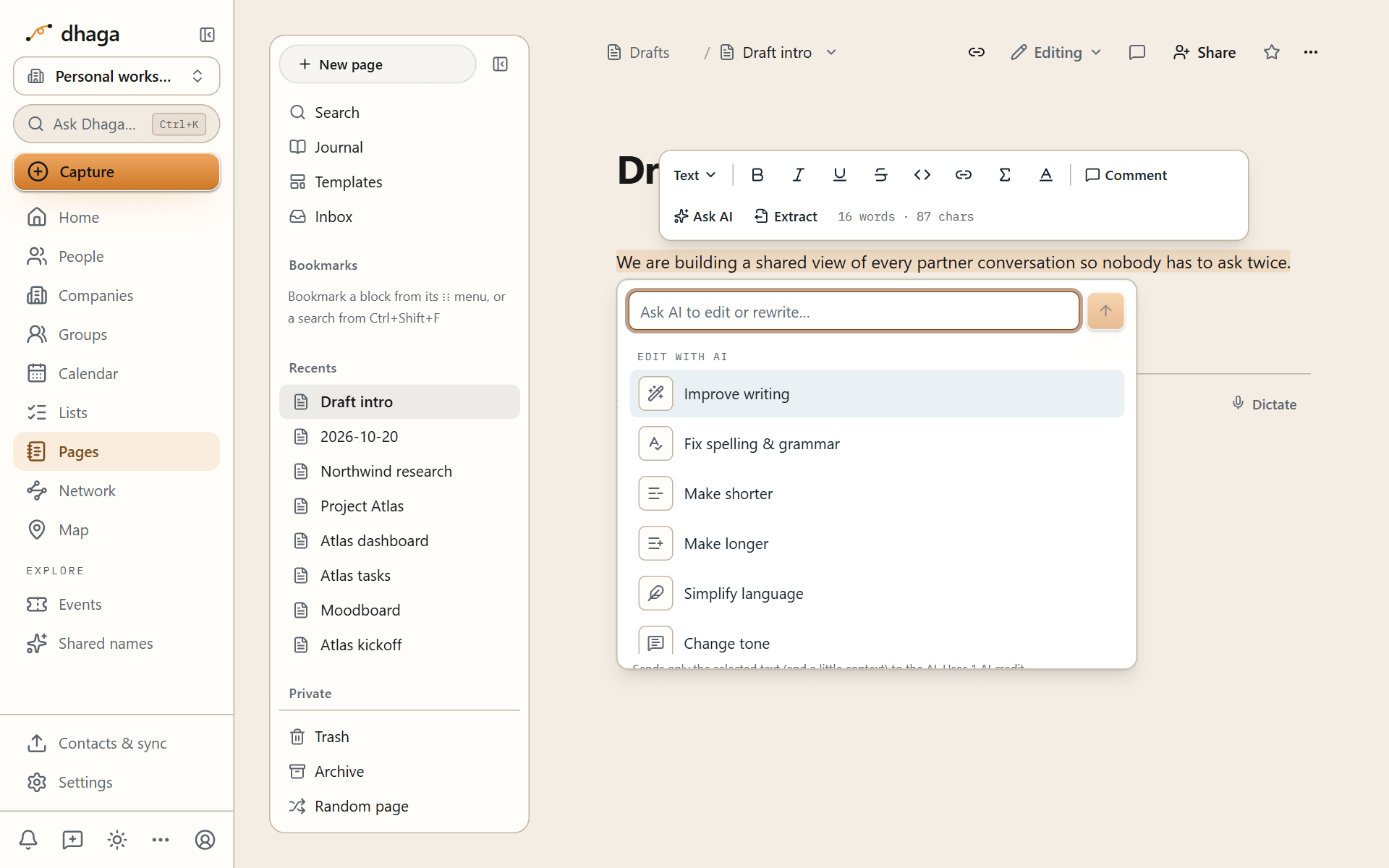Apply underline to selected text
The image size is (1389, 868).
pos(840,175)
